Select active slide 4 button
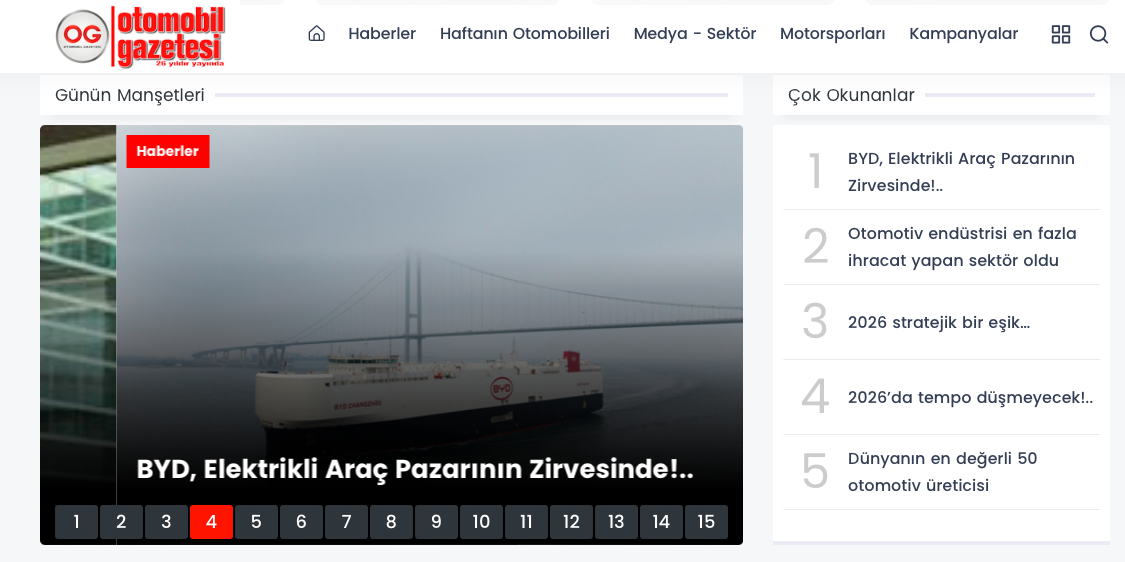This screenshot has width=1125, height=562. (x=212, y=522)
